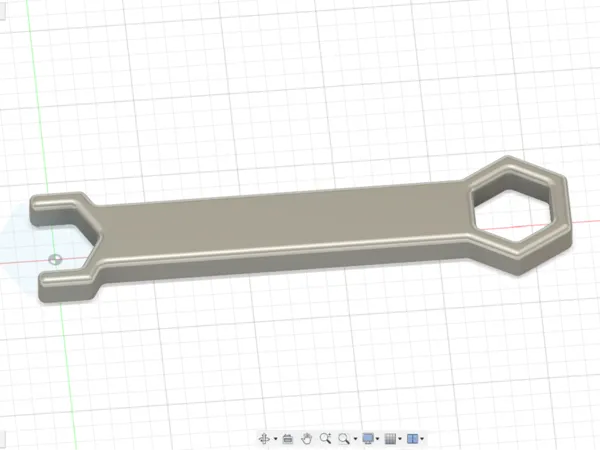Image resolution: width=600 pixels, height=450 pixels.
Task: Open the Display Settings monitor icon
Action: click(x=368, y=439)
